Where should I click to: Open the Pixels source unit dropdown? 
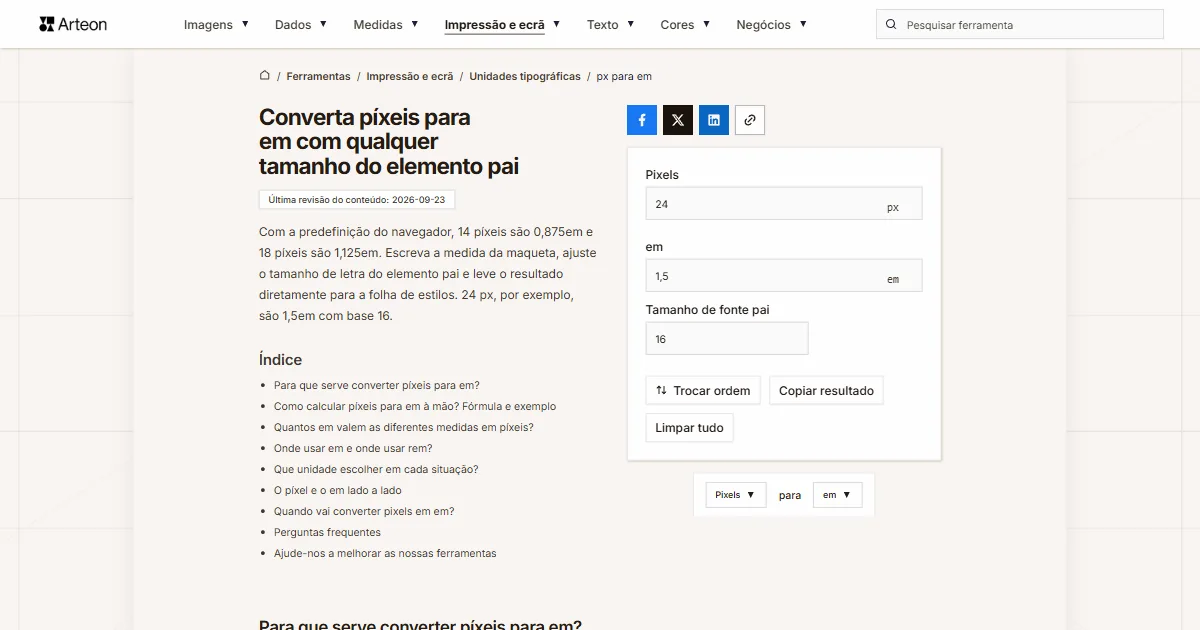[x=736, y=495]
